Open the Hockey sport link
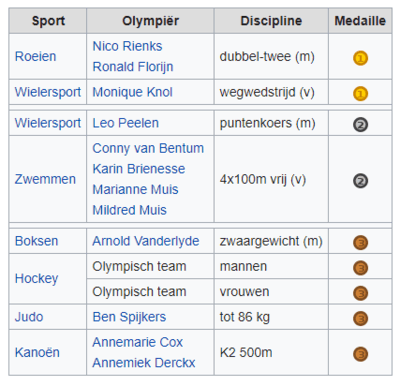 [x=37, y=278]
